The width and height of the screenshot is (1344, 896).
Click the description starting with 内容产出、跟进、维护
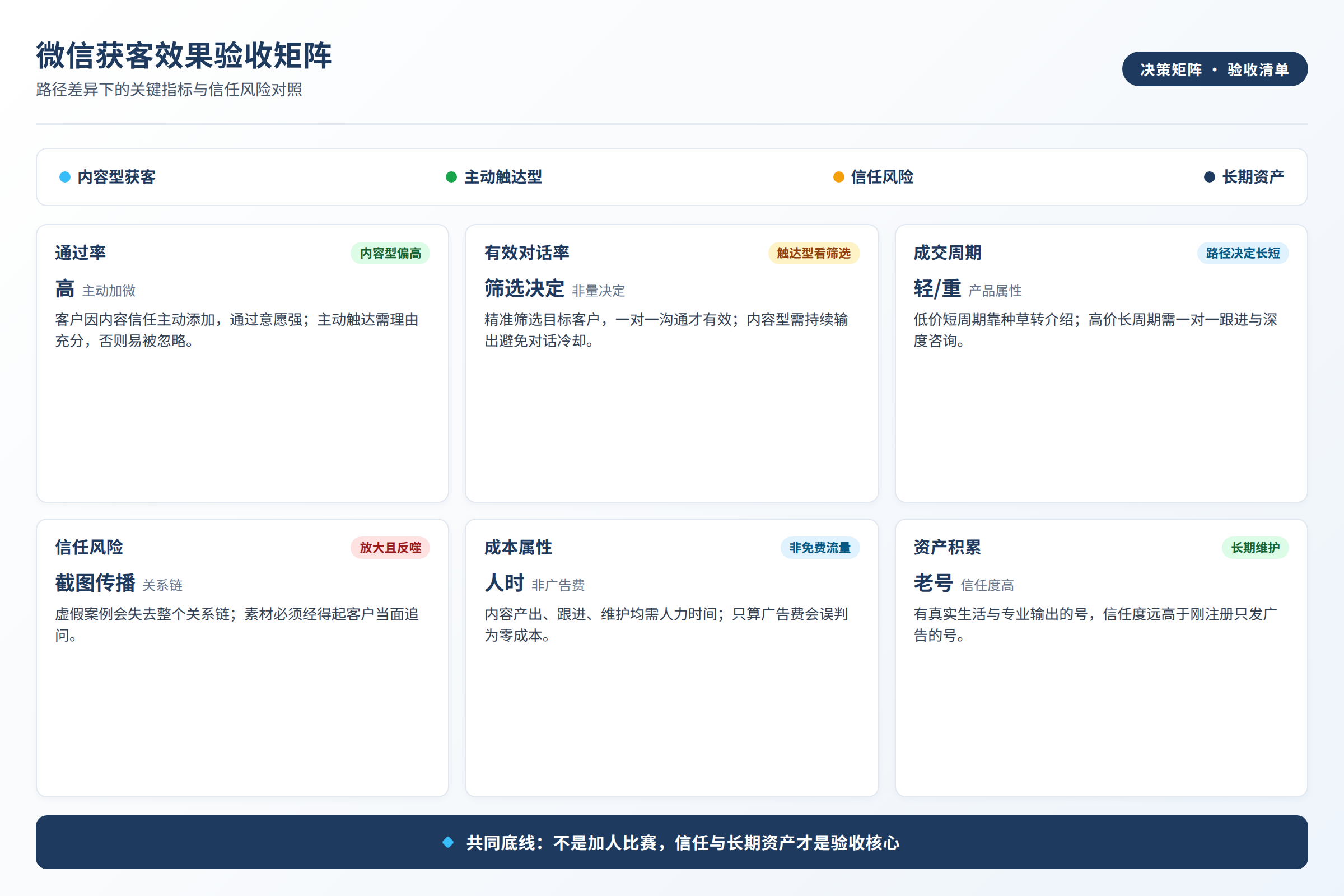[x=666, y=624]
